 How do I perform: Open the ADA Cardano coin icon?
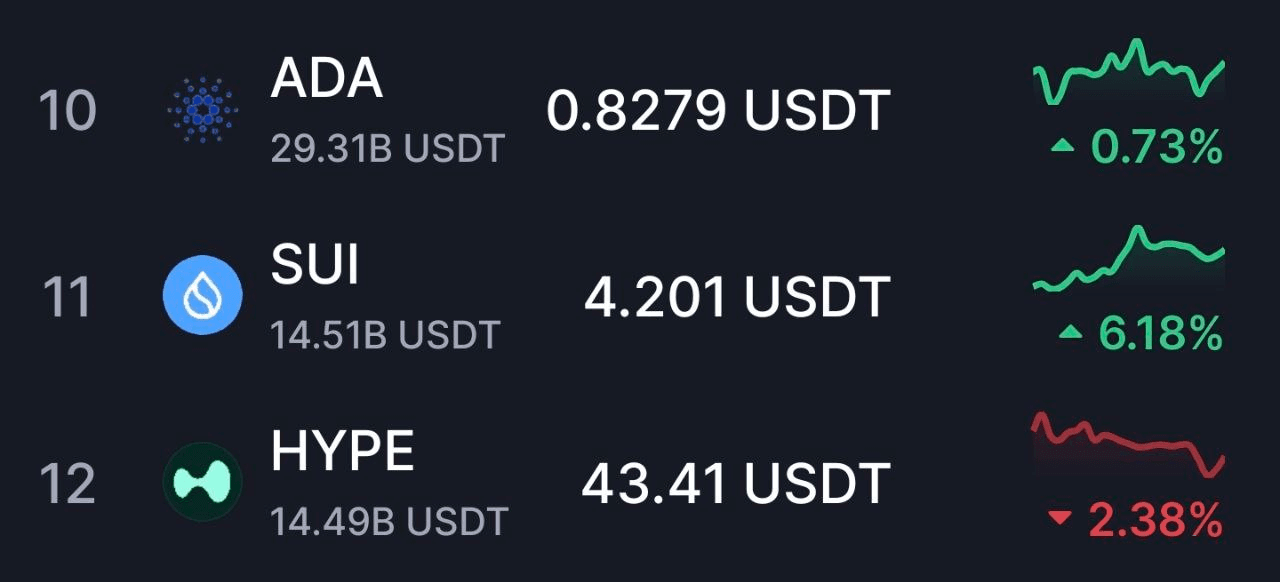[x=203, y=109]
